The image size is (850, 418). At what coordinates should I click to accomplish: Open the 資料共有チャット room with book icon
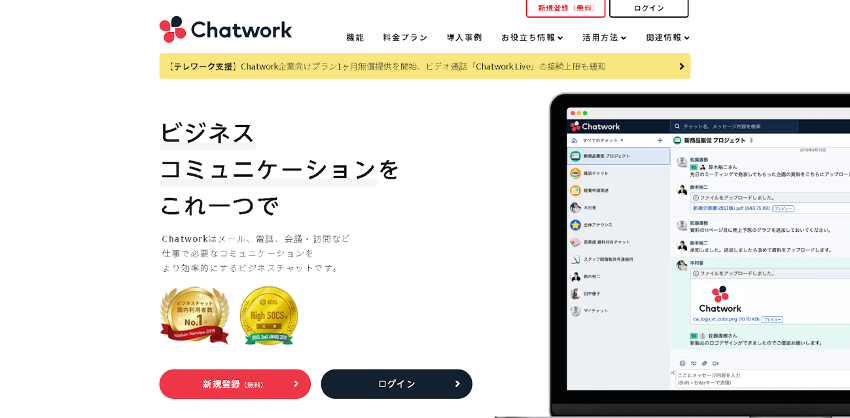click(619, 242)
